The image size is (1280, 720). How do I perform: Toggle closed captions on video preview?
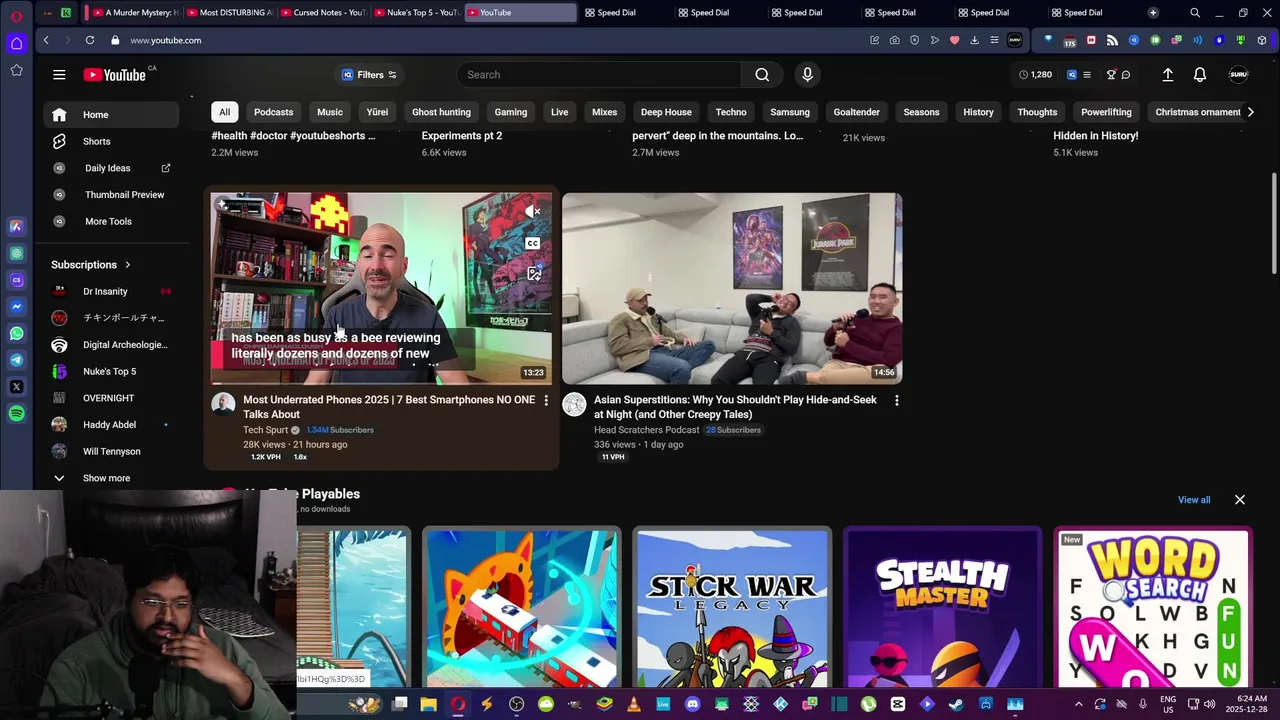point(533,243)
